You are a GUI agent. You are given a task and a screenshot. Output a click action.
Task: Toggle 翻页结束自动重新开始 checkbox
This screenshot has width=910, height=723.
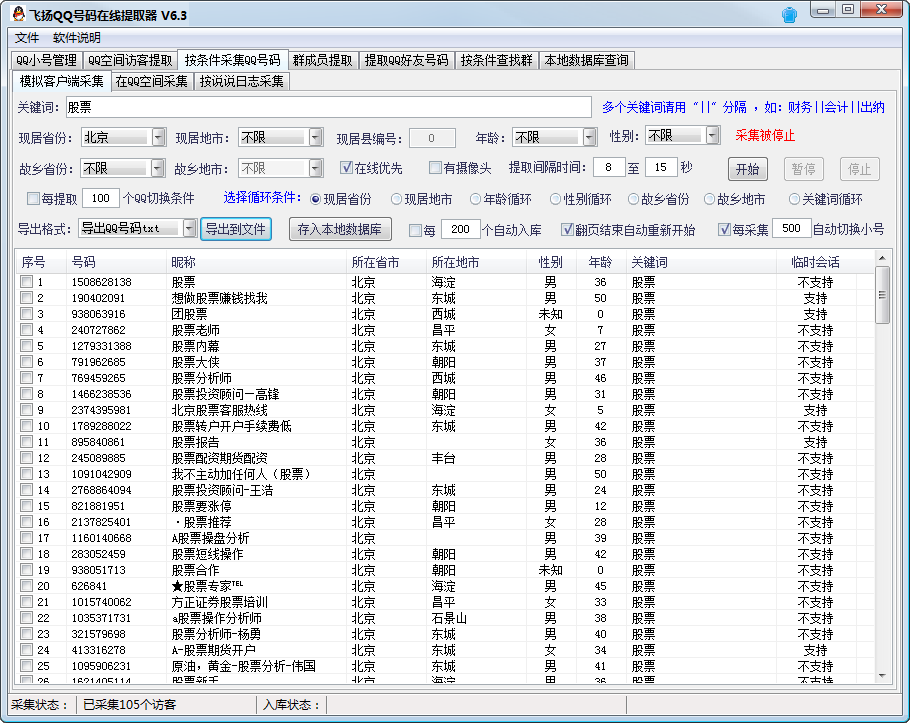click(567, 230)
